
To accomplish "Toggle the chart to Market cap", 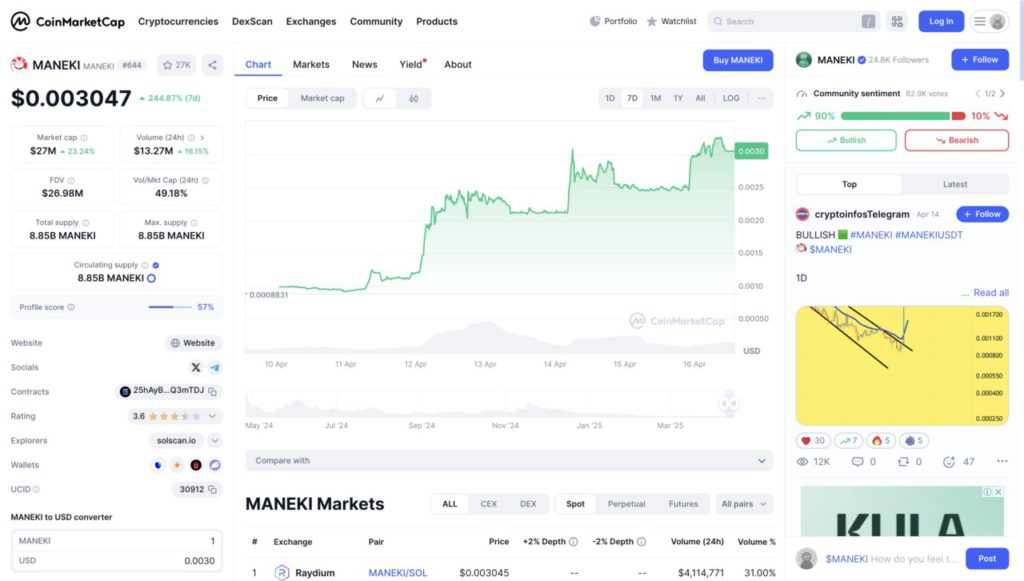I will pos(322,98).
